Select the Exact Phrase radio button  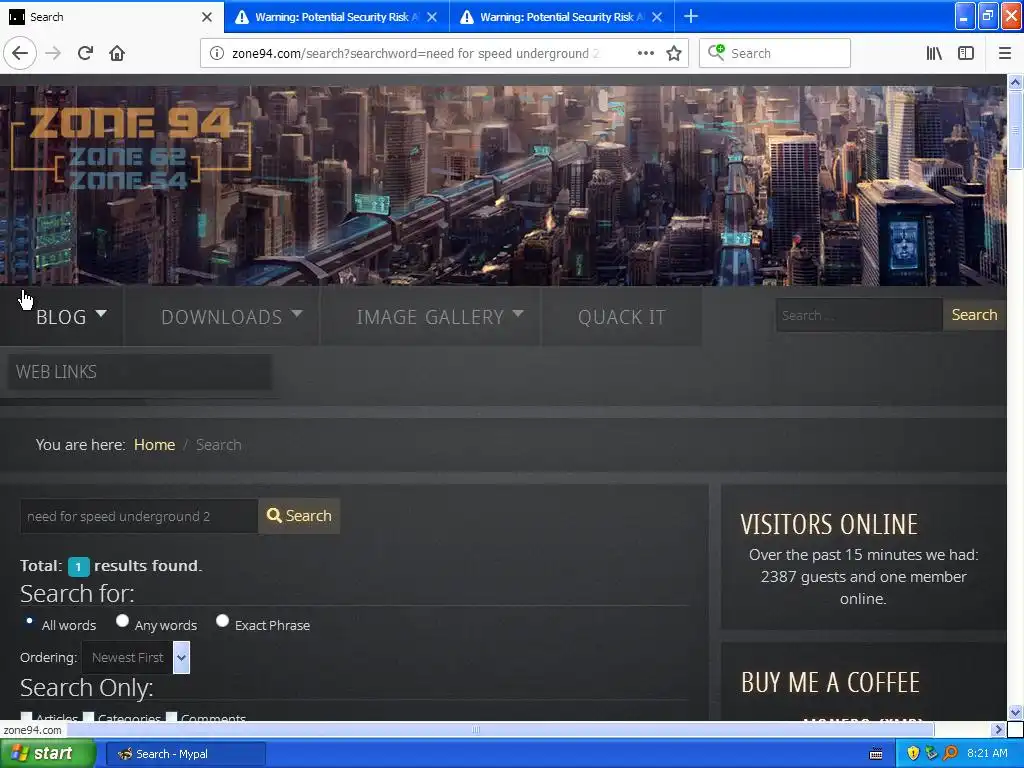click(x=222, y=620)
